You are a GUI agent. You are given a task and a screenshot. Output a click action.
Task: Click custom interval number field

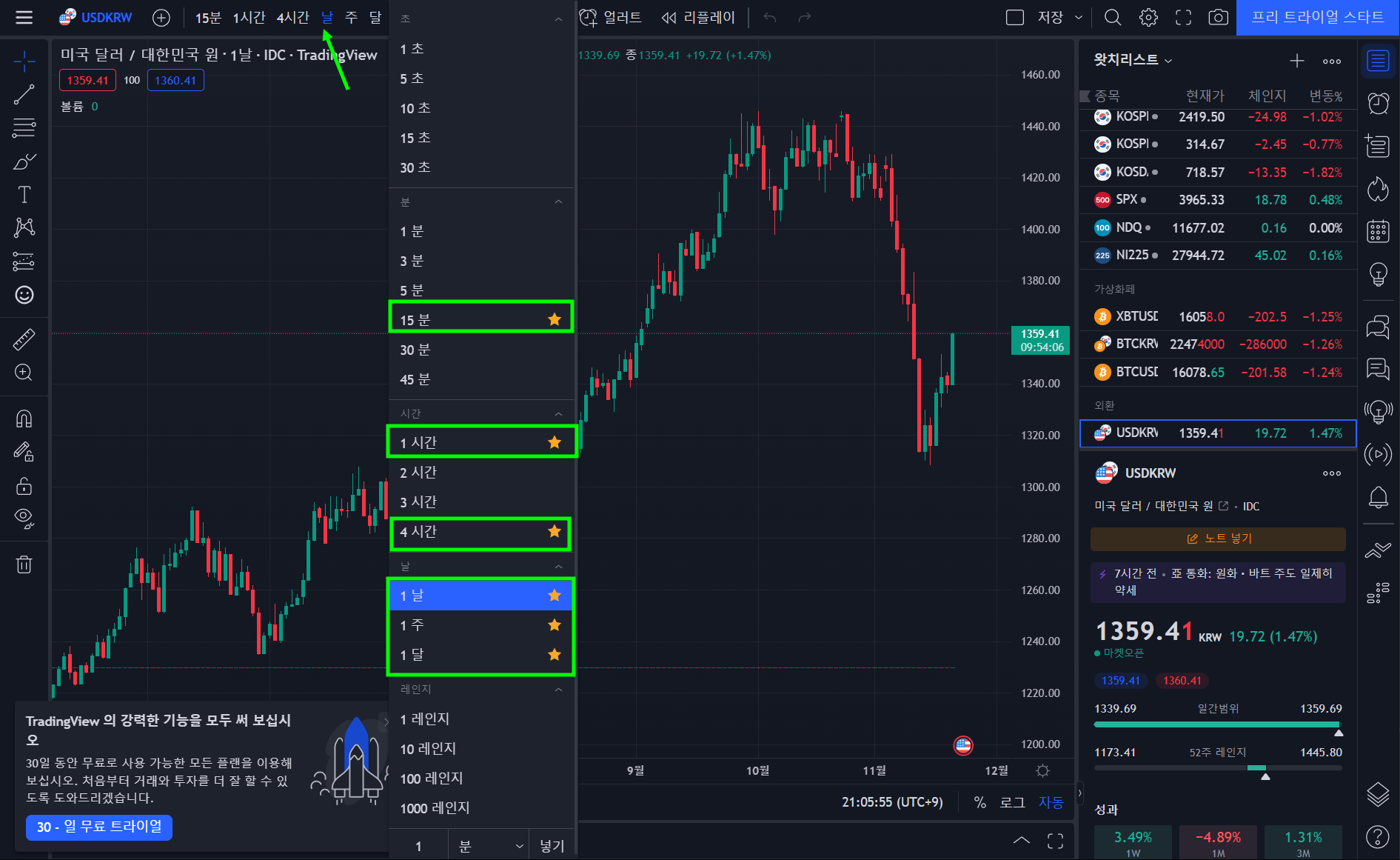tap(419, 846)
